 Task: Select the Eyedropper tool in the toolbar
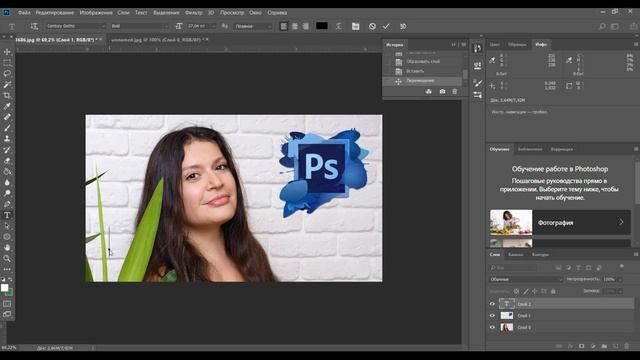(7, 106)
